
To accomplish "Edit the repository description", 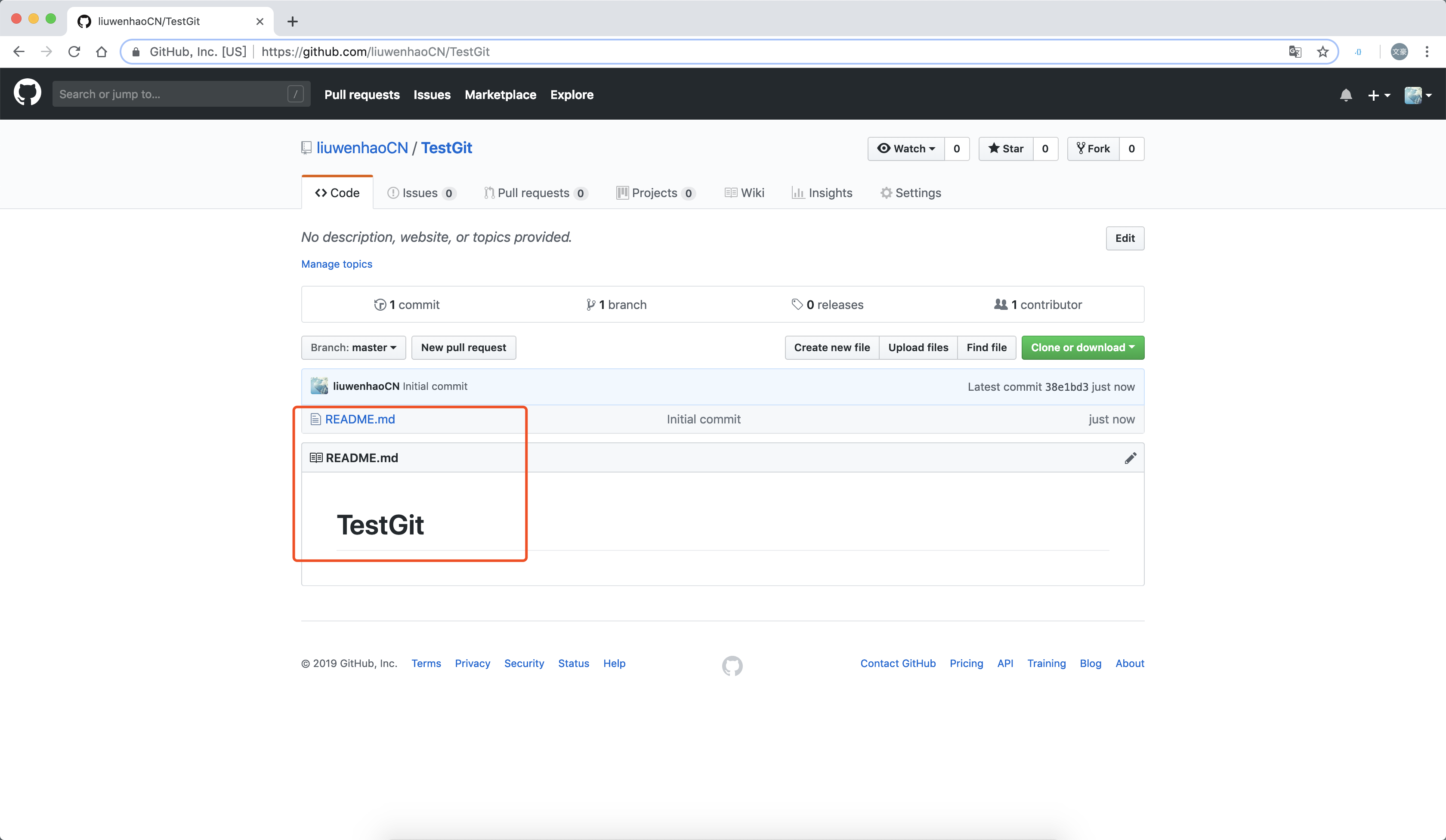I will (x=1125, y=238).
